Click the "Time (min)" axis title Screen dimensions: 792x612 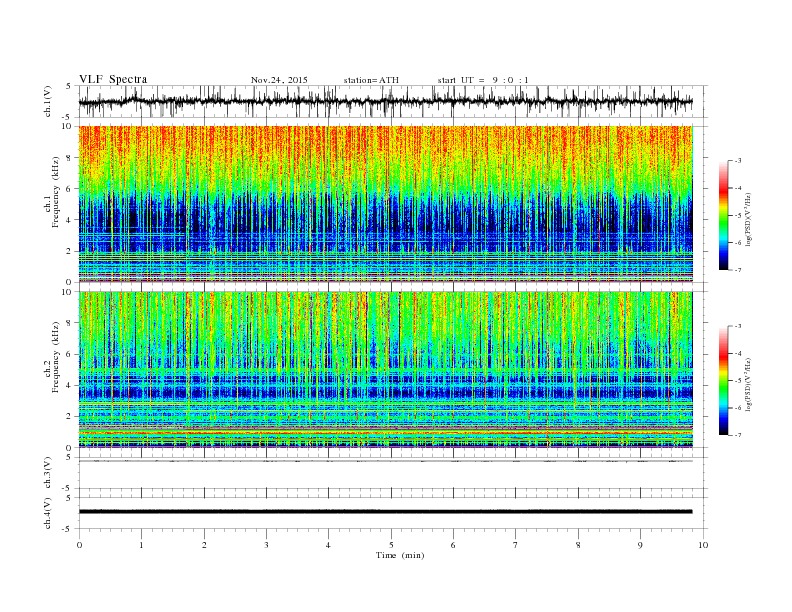coord(400,555)
